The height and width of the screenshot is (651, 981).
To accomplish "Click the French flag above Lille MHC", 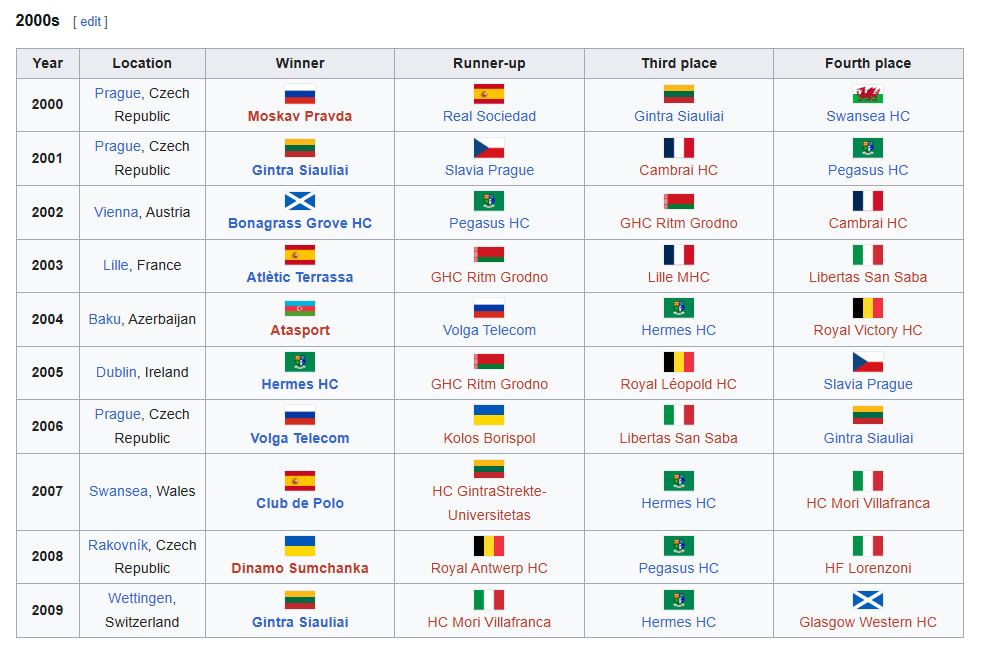I will (679, 255).
